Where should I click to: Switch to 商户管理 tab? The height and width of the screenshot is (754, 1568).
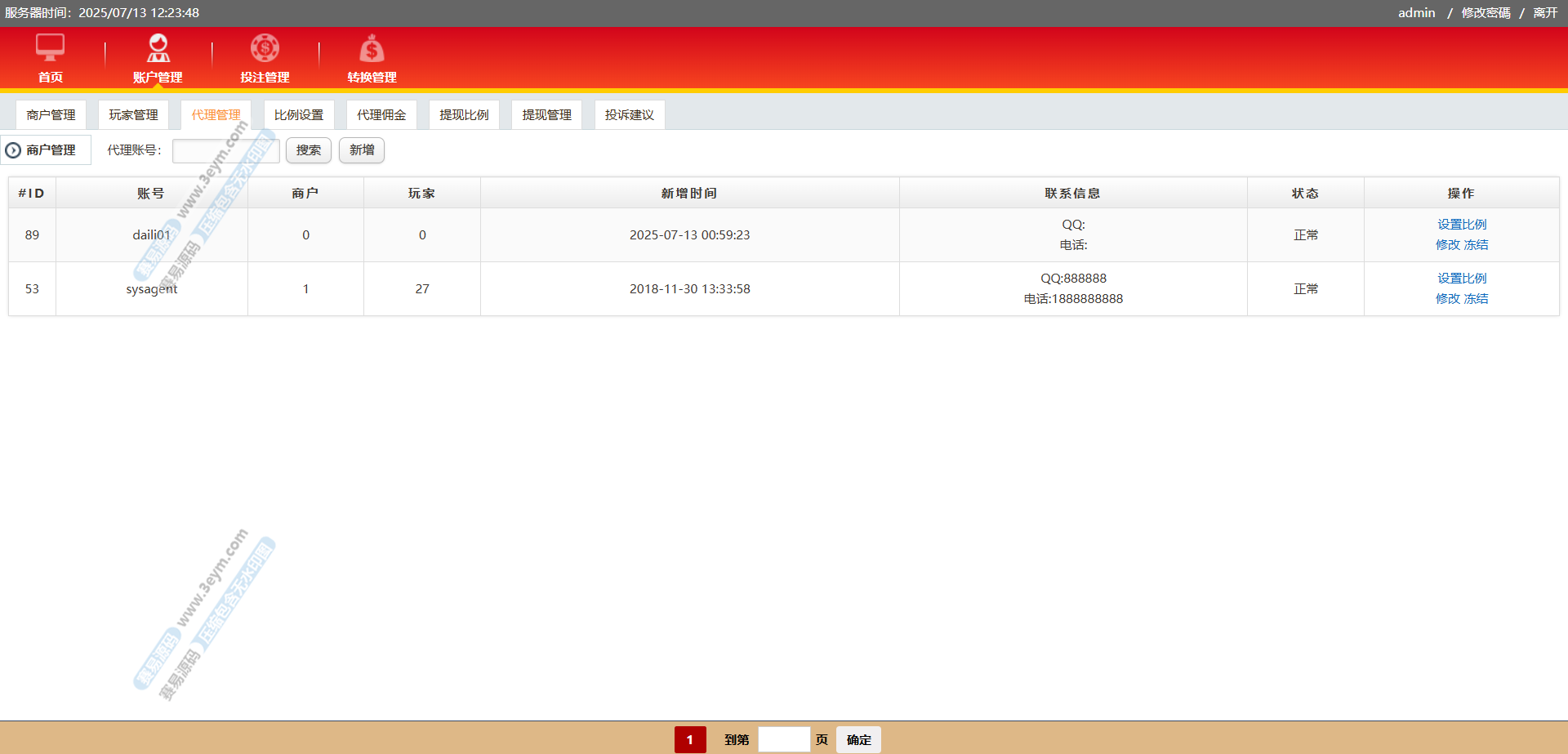(x=51, y=115)
